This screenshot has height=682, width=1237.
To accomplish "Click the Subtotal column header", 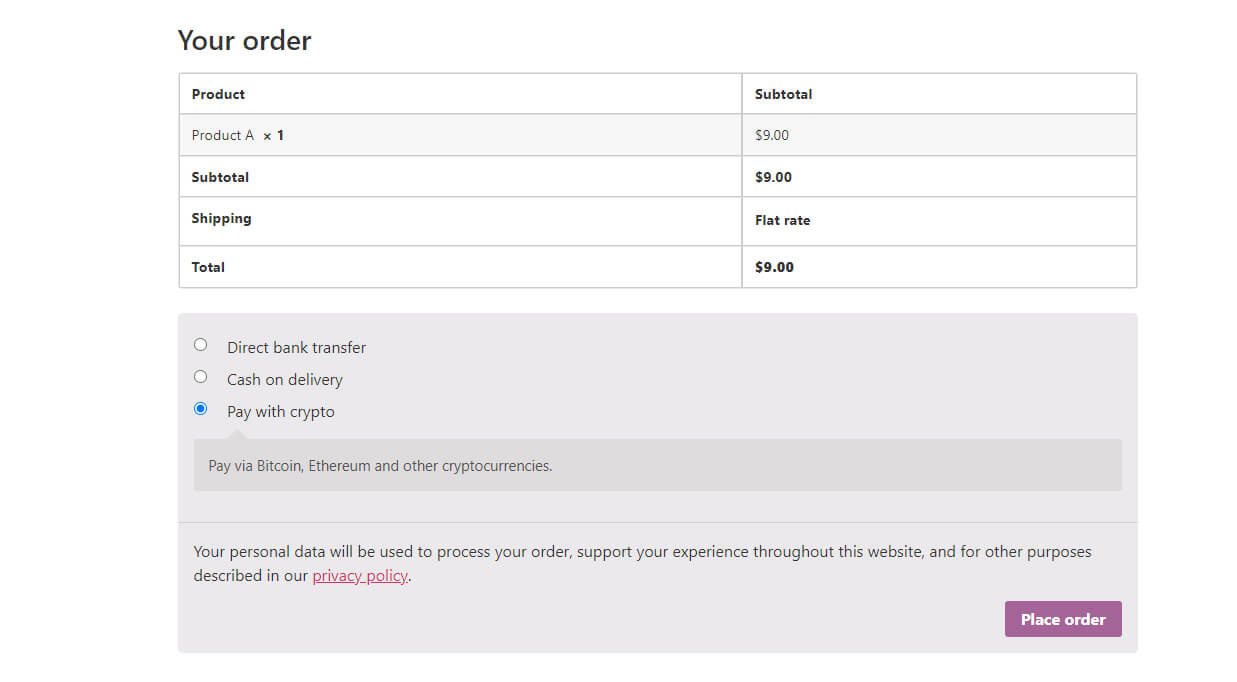I will click(x=782, y=93).
